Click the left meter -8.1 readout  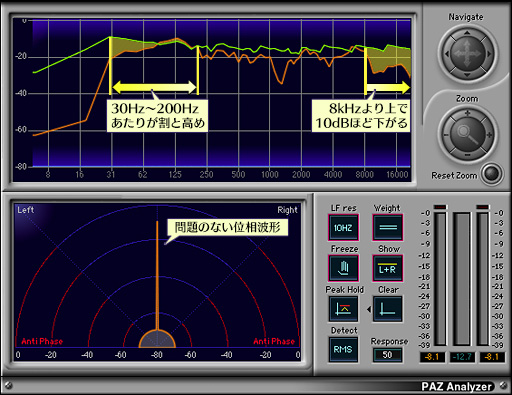pyautogui.click(x=432, y=357)
